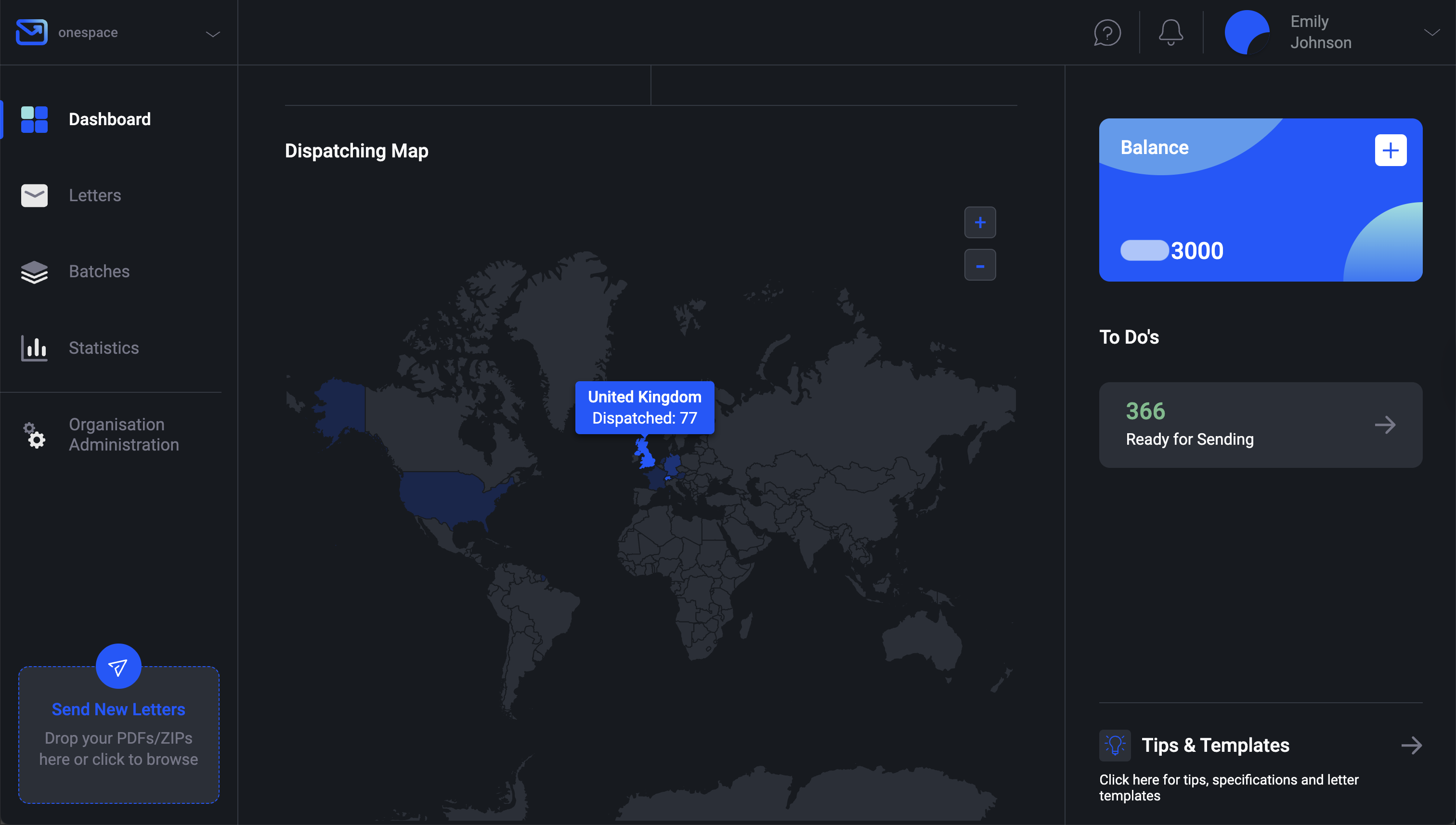This screenshot has width=1456, height=825.
Task: Open the Emily Johnson account dropdown
Action: [1433, 32]
